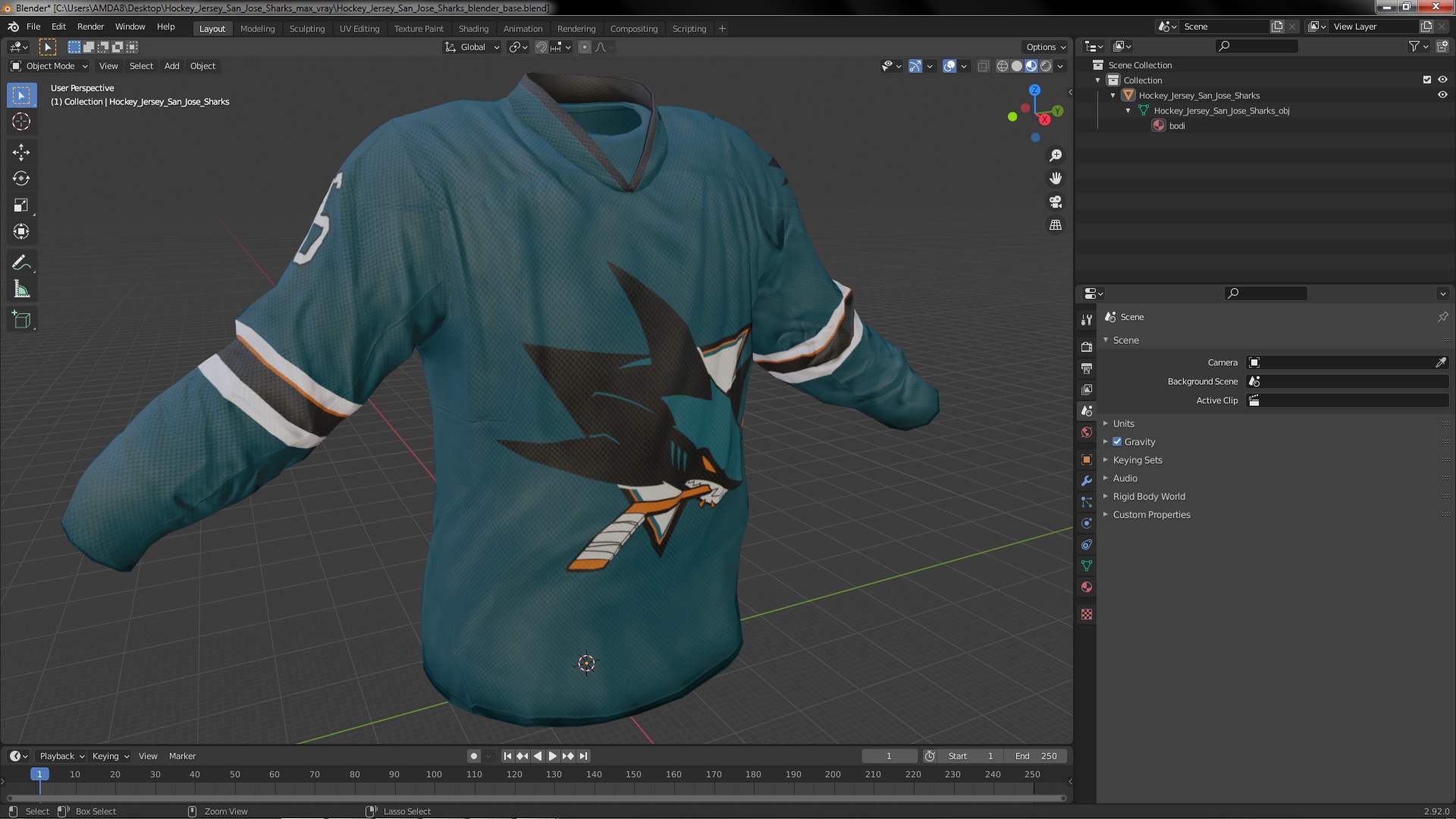Open the Render properties tab
This screenshot has height=819, width=1456.
[1087, 347]
